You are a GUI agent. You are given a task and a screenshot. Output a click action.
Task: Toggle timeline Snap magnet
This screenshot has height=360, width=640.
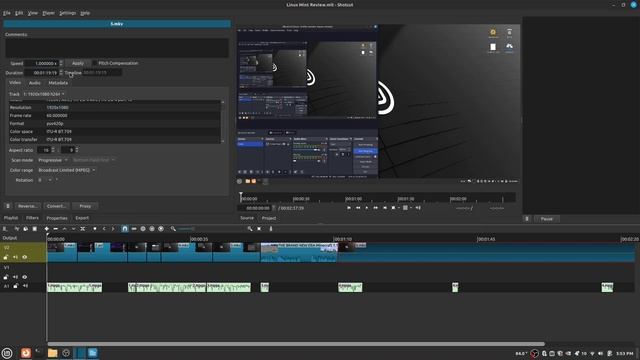124,229
